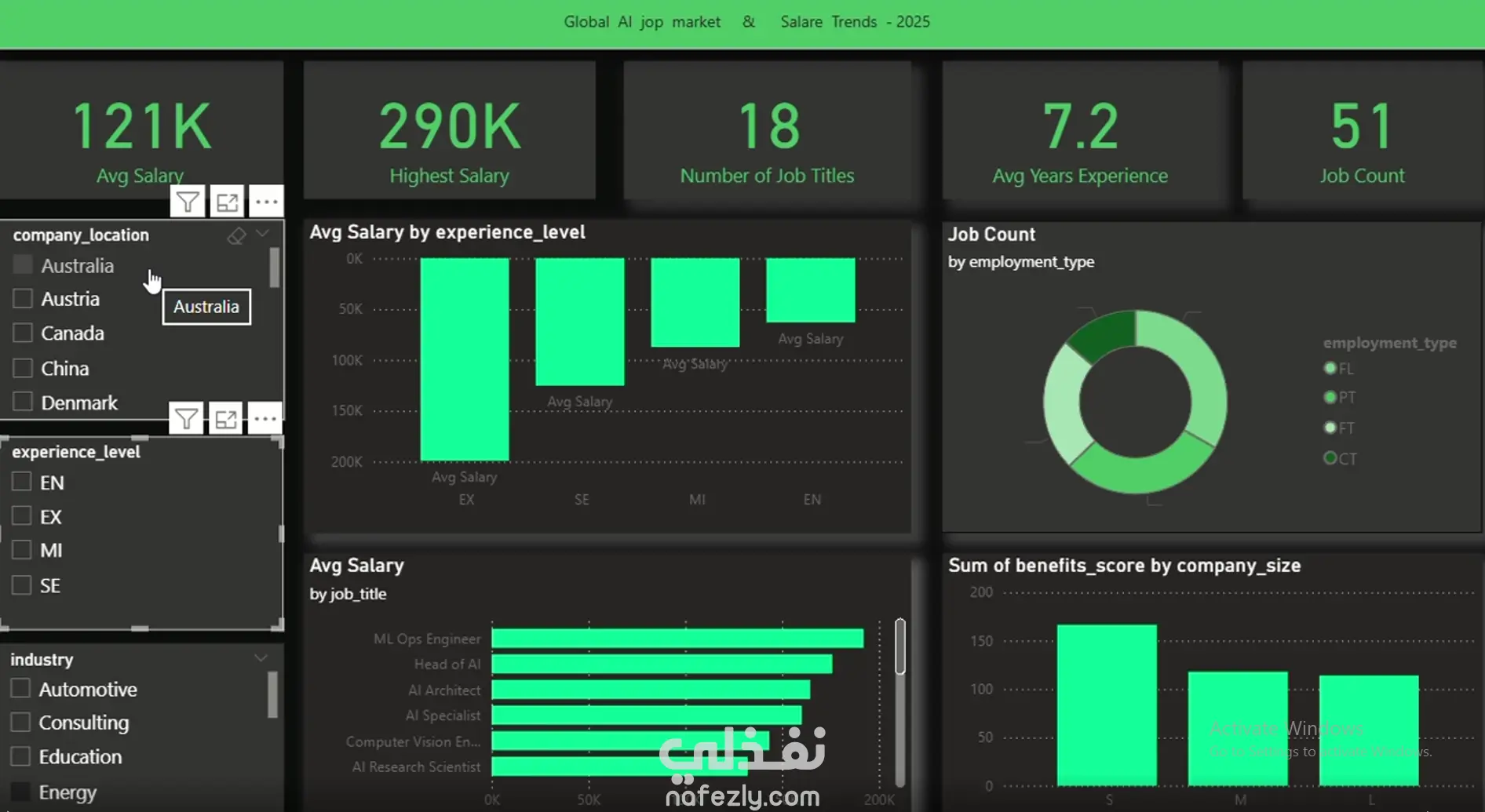Check the Canada location checkbox
Image resolution: width=1485 pixels, height=812 pixels.
(23, 333)
